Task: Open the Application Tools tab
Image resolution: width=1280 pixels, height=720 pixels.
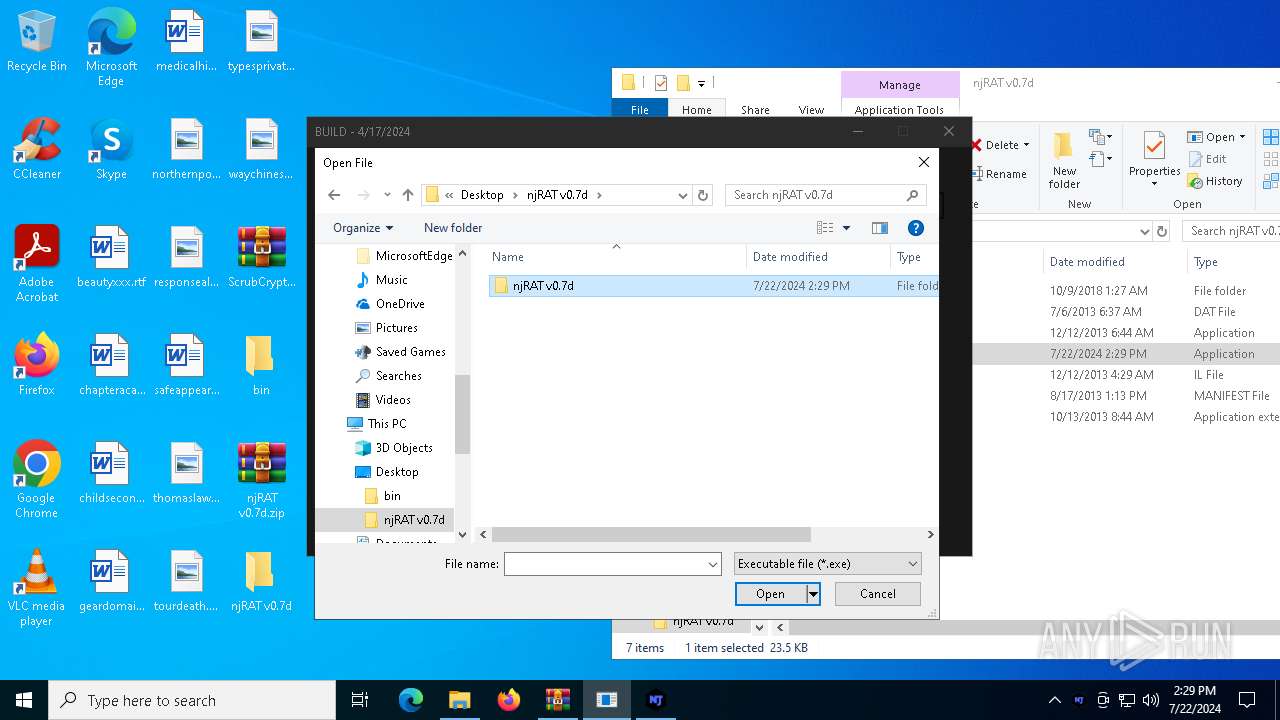Action: [899, 110]
